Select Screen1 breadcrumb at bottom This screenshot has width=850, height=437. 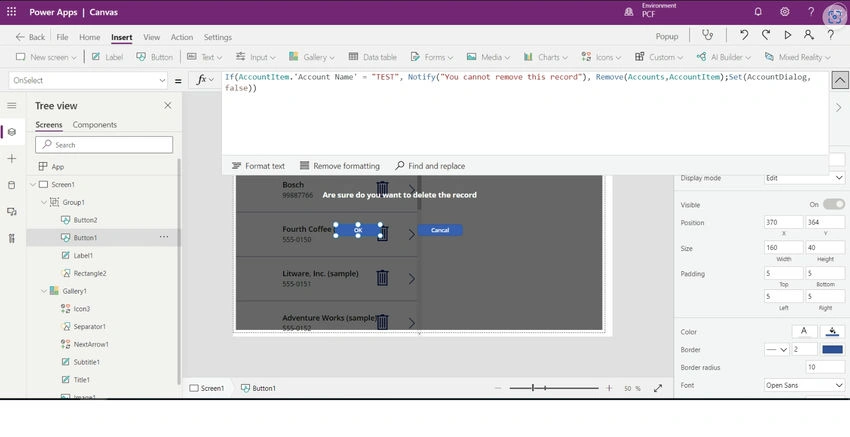[x=207, y=388]
